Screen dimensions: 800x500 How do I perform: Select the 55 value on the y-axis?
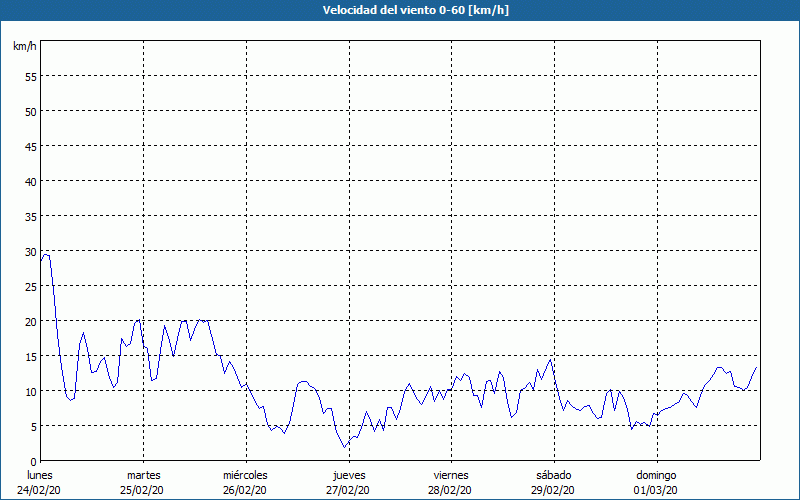click(x=31, y=77)
